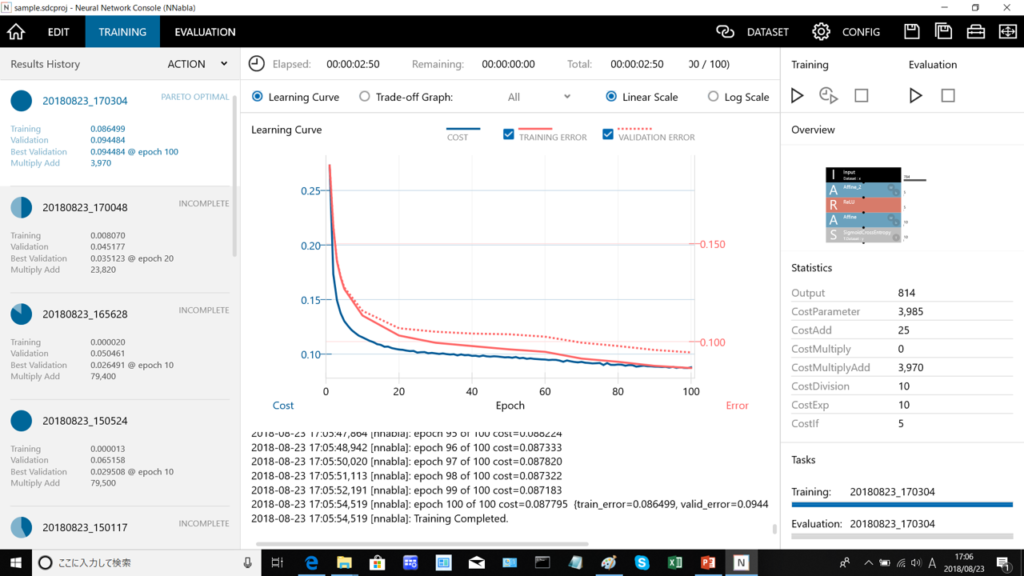
Task: Click the resume training clock-play icon
Action: pyautogui.click(x=828, y=95)
